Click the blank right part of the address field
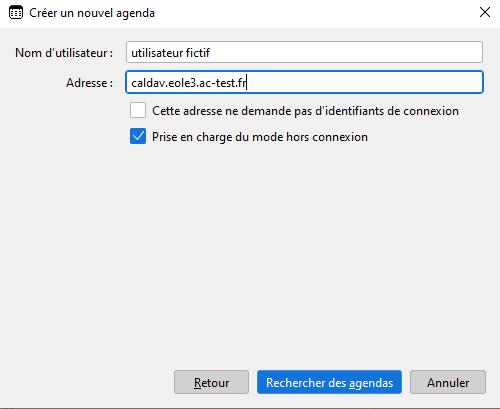The height and width of the screenshot is (409, 500). pos(365,82)
